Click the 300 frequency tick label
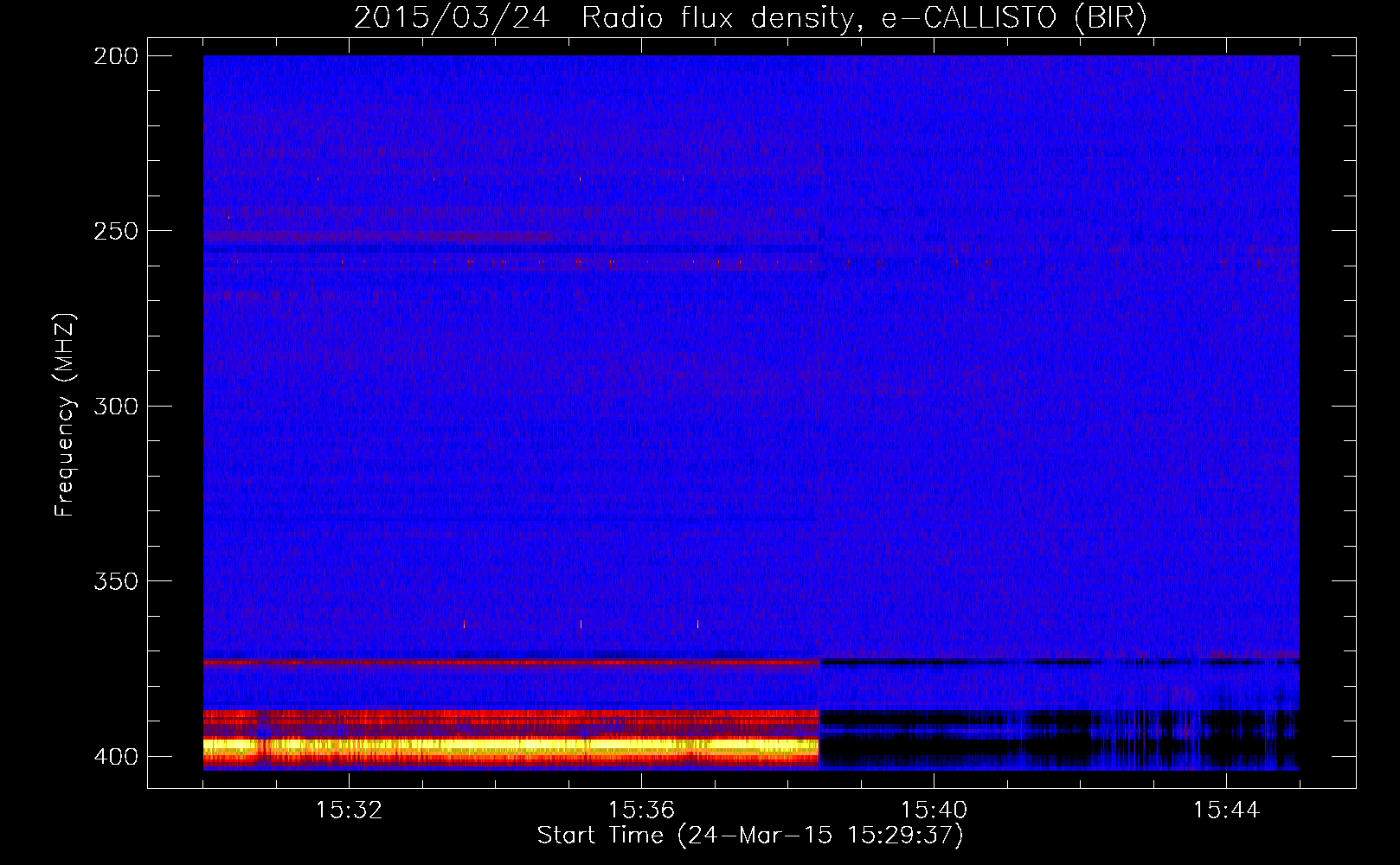Image resolution: width=1400 pixels, height=865 pixels. click(116, 406)
